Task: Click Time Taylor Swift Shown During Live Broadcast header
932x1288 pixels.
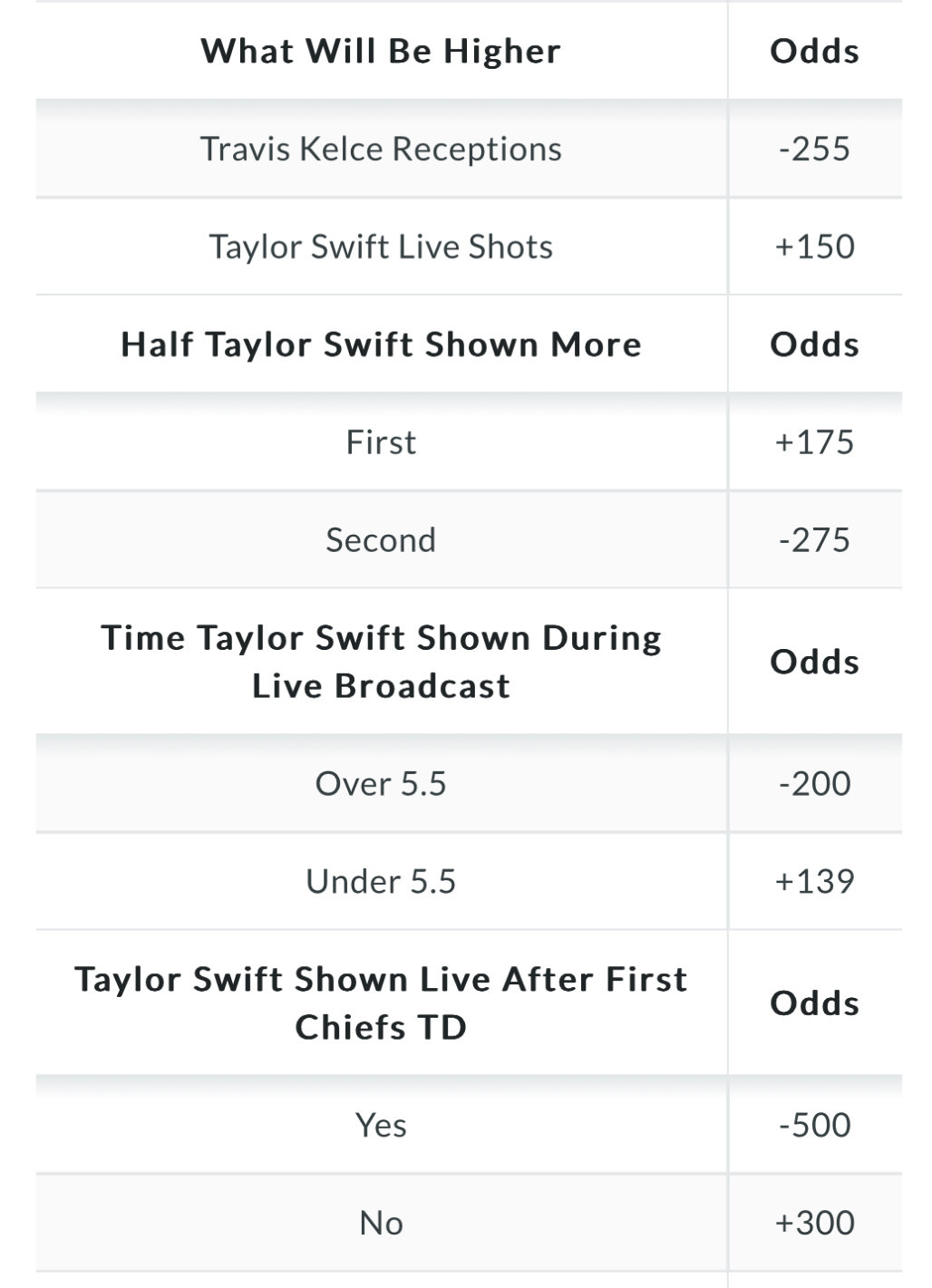Action: [381, 662]
